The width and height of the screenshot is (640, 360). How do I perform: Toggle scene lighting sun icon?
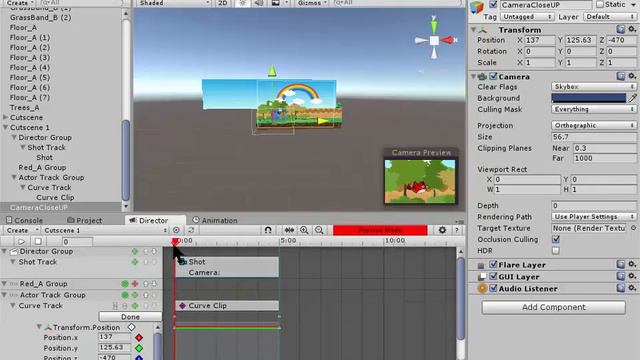coord(242,3)
